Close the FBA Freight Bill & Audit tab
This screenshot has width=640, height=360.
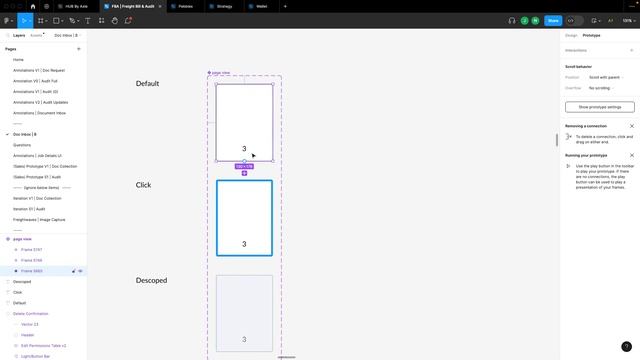click(x=160, y=7)
